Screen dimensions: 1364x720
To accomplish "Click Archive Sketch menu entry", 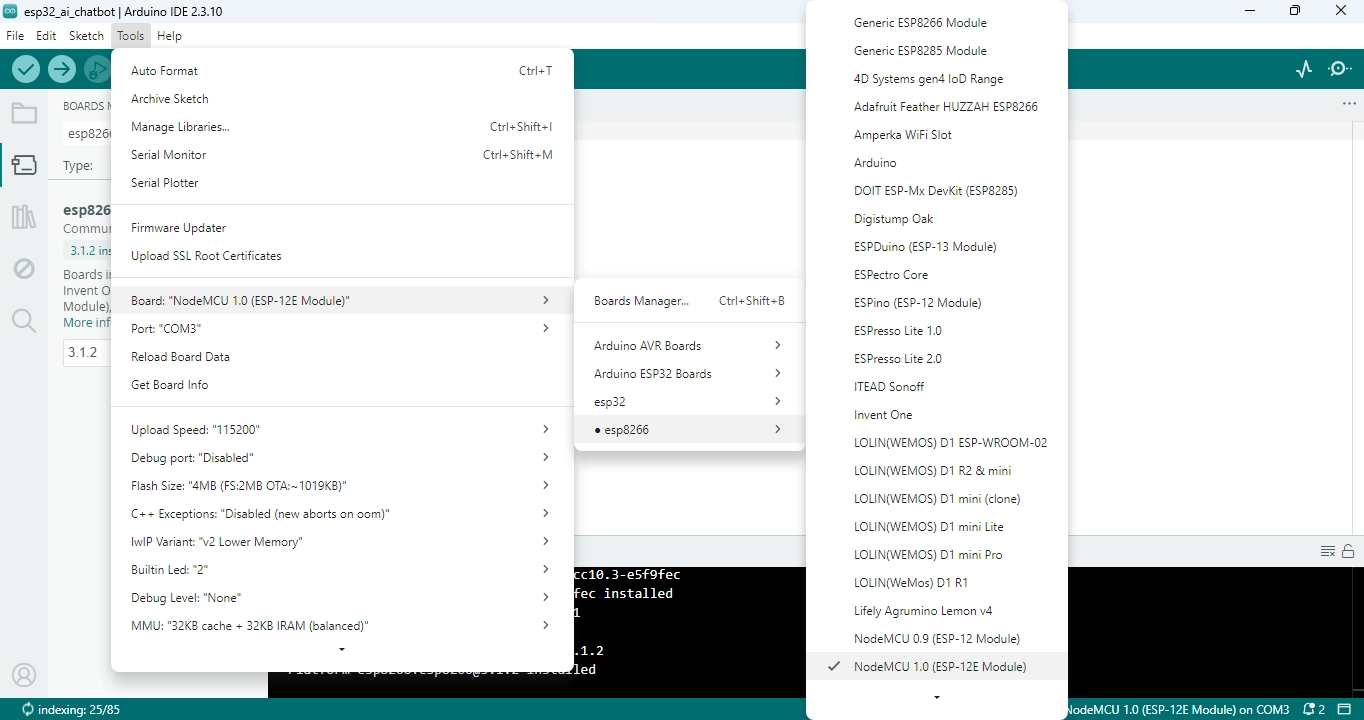I will 342,99.
